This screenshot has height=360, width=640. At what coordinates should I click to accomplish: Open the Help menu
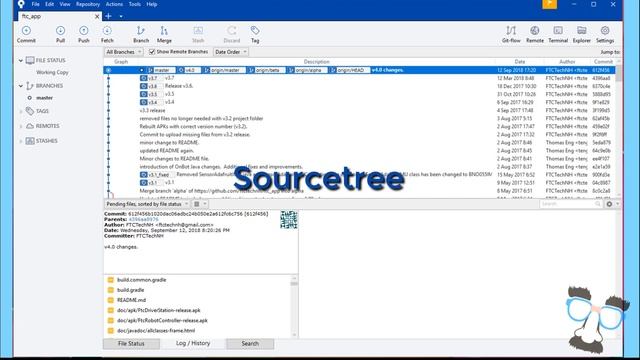151,4
